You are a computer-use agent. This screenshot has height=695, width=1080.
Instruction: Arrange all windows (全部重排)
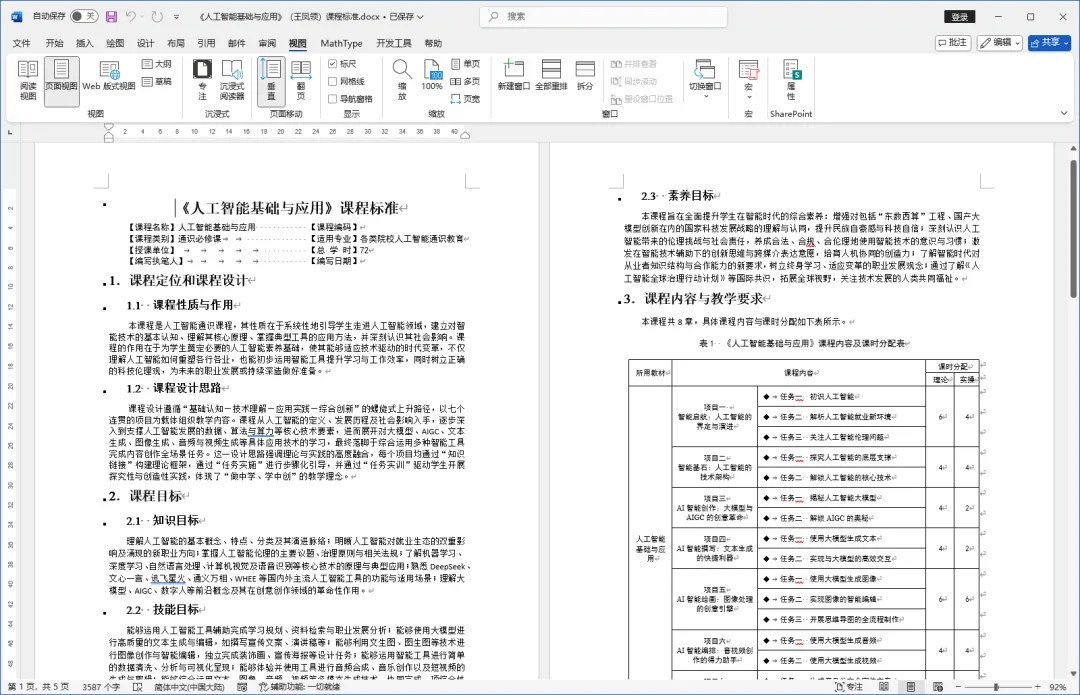click(551, 76)
